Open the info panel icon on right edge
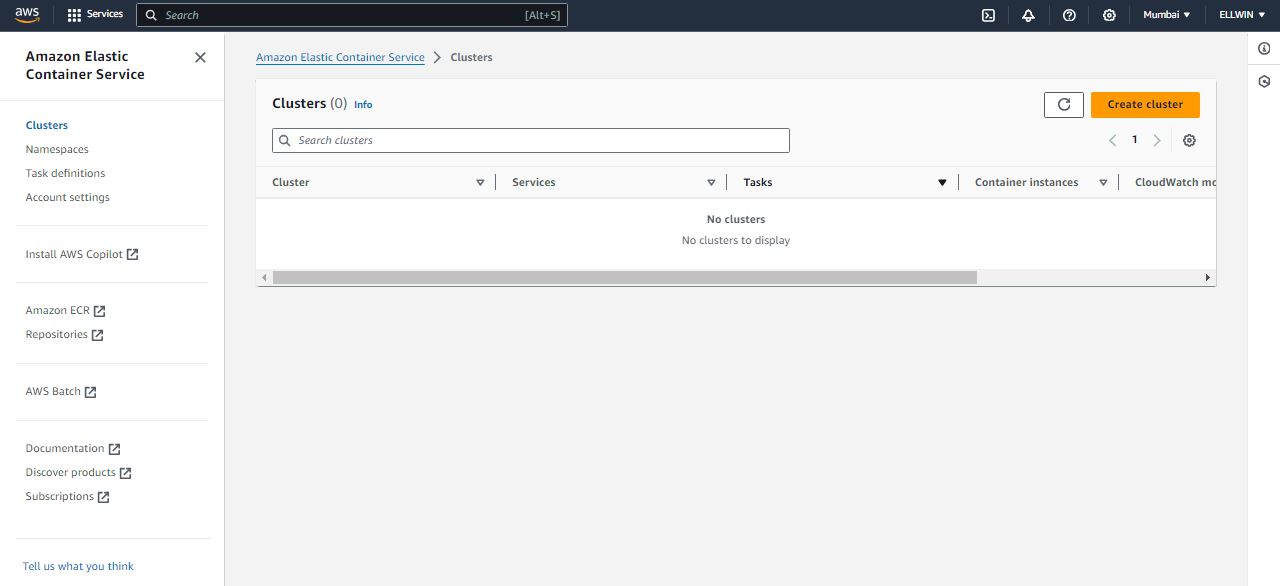The height and width of the screenshot is (586, 1280). [x=1264, y=49]
